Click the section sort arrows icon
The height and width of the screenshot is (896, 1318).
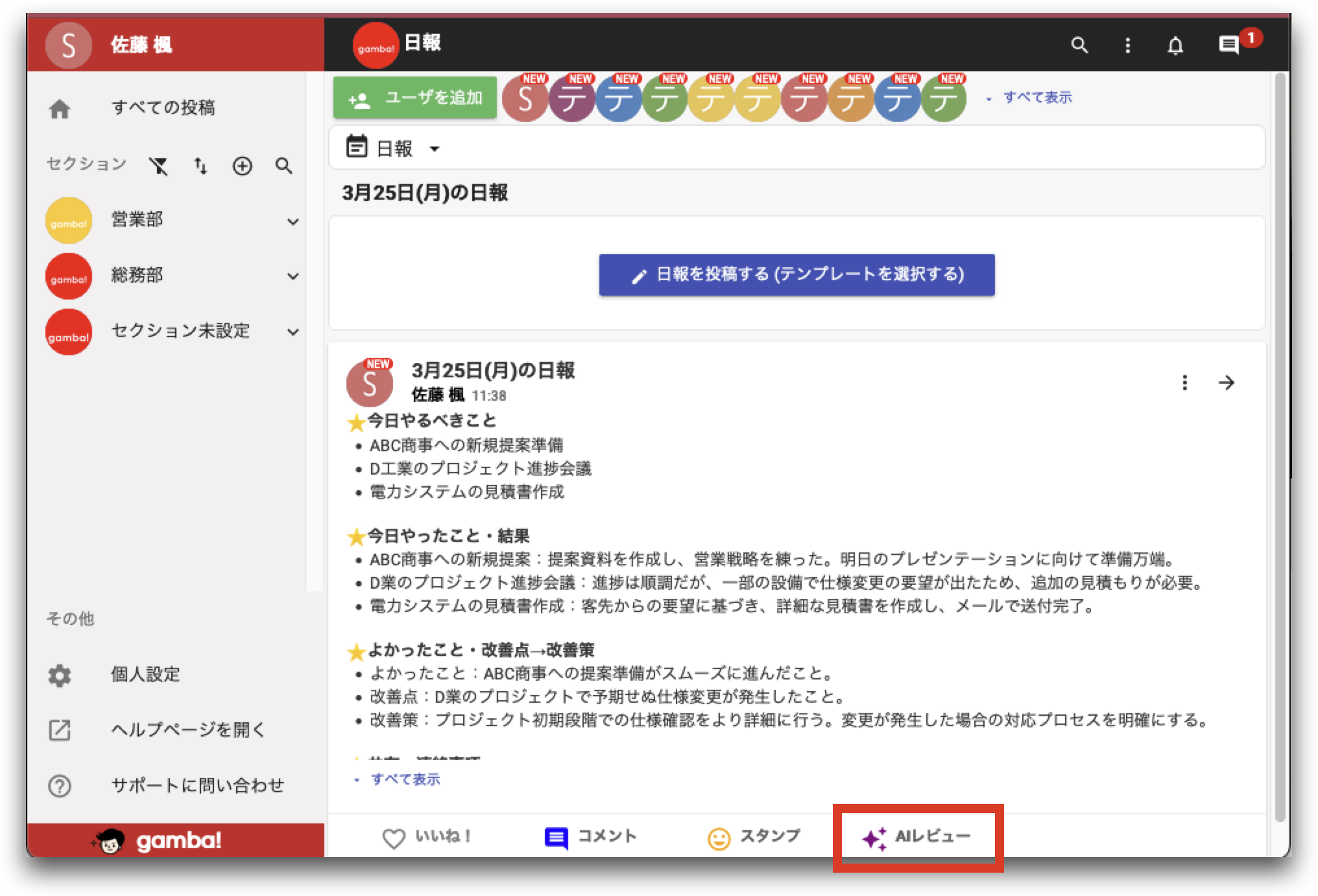click(200, 166)
